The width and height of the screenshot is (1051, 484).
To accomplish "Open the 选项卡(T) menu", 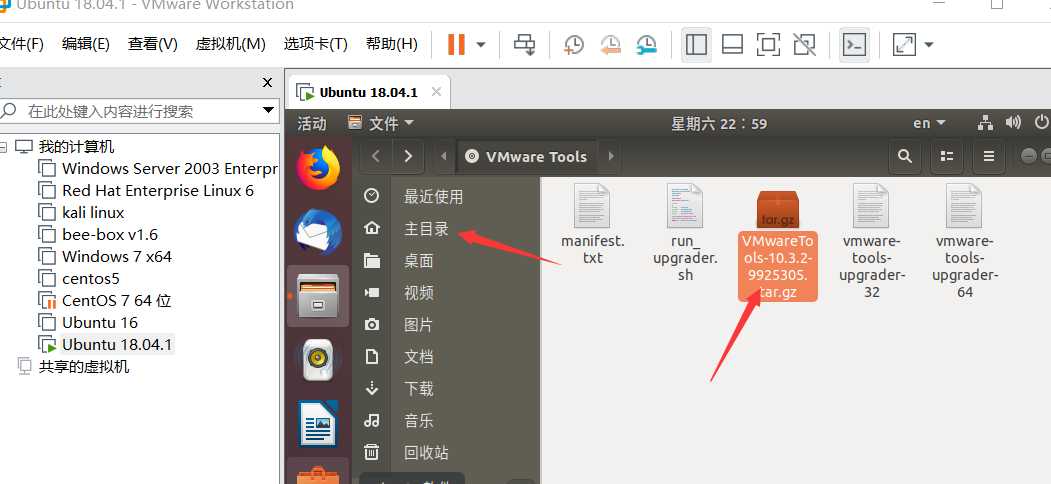I will [x=316, y=44].
